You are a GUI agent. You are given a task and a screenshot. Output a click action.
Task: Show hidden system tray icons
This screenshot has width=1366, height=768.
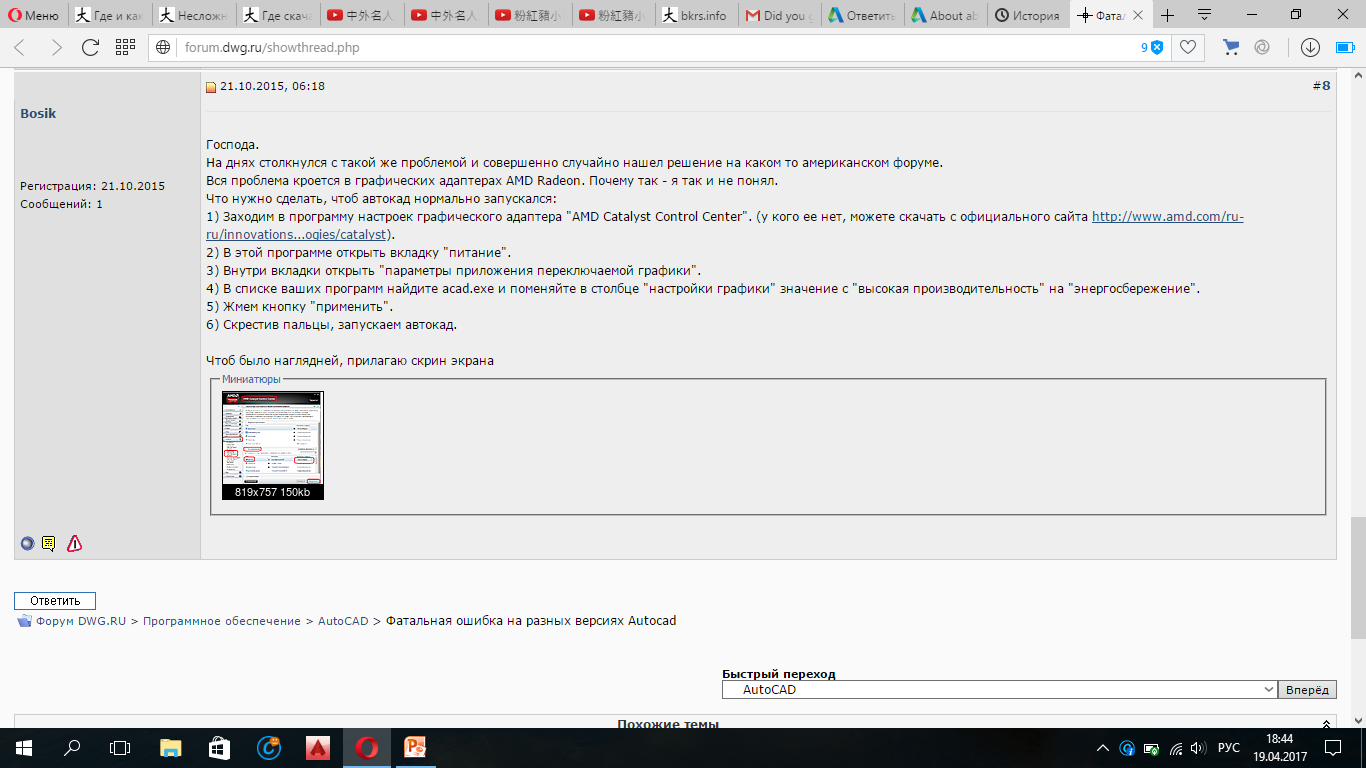[x=1103, y=748]
